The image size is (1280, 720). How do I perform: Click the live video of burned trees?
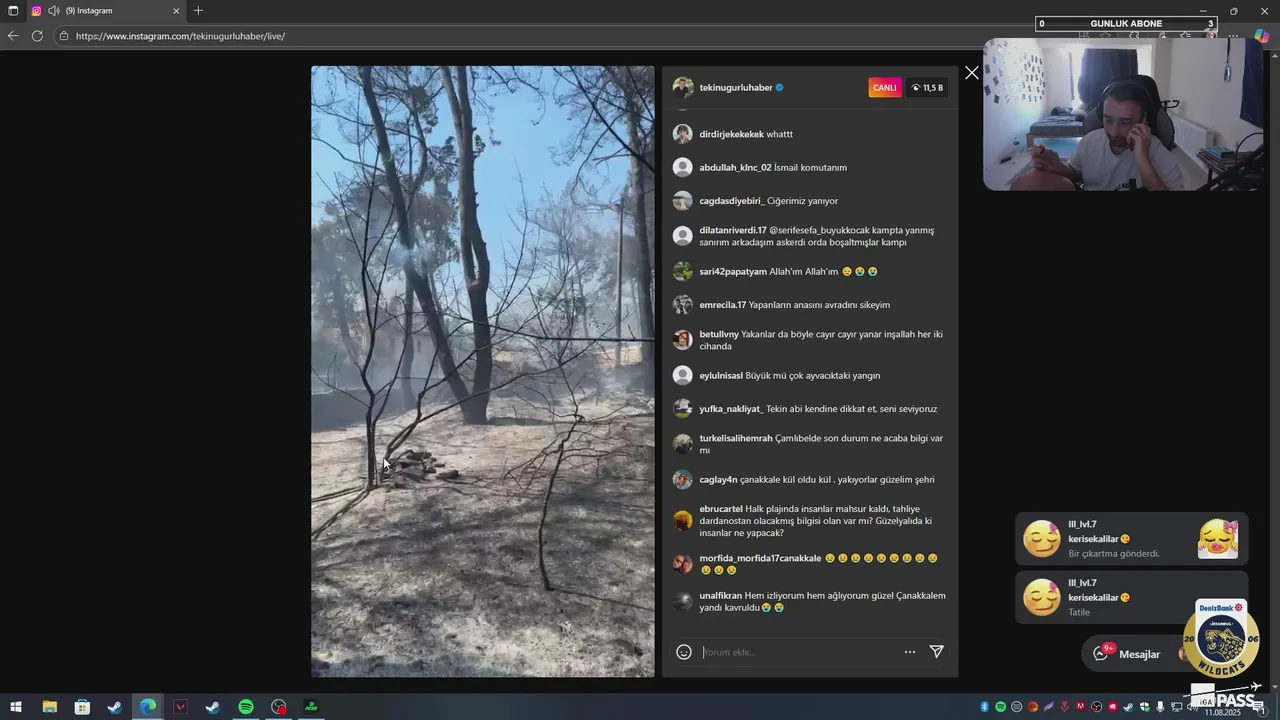coord(483,372)
